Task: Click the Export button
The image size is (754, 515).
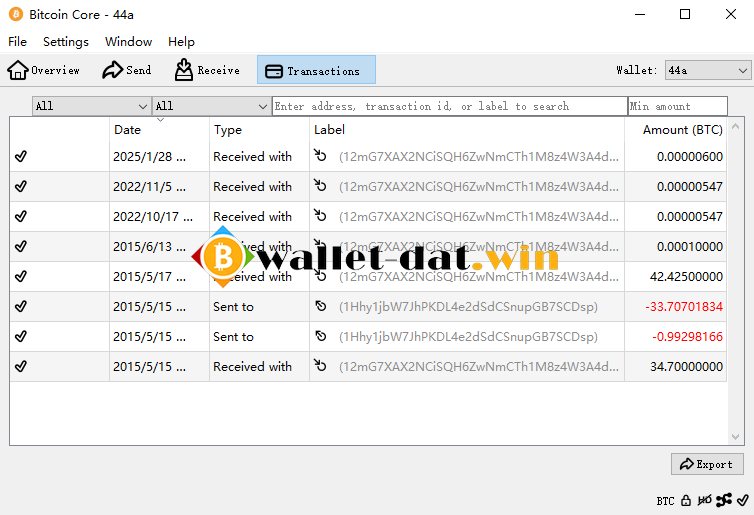Action: pos(707,464)
